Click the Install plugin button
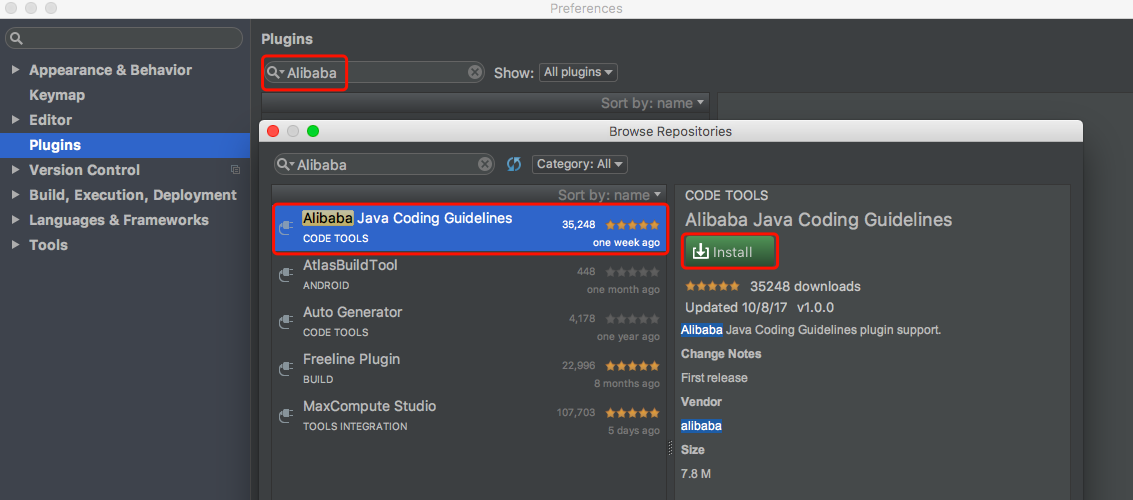Viewport: 1133px width, 500px height. 730,252
